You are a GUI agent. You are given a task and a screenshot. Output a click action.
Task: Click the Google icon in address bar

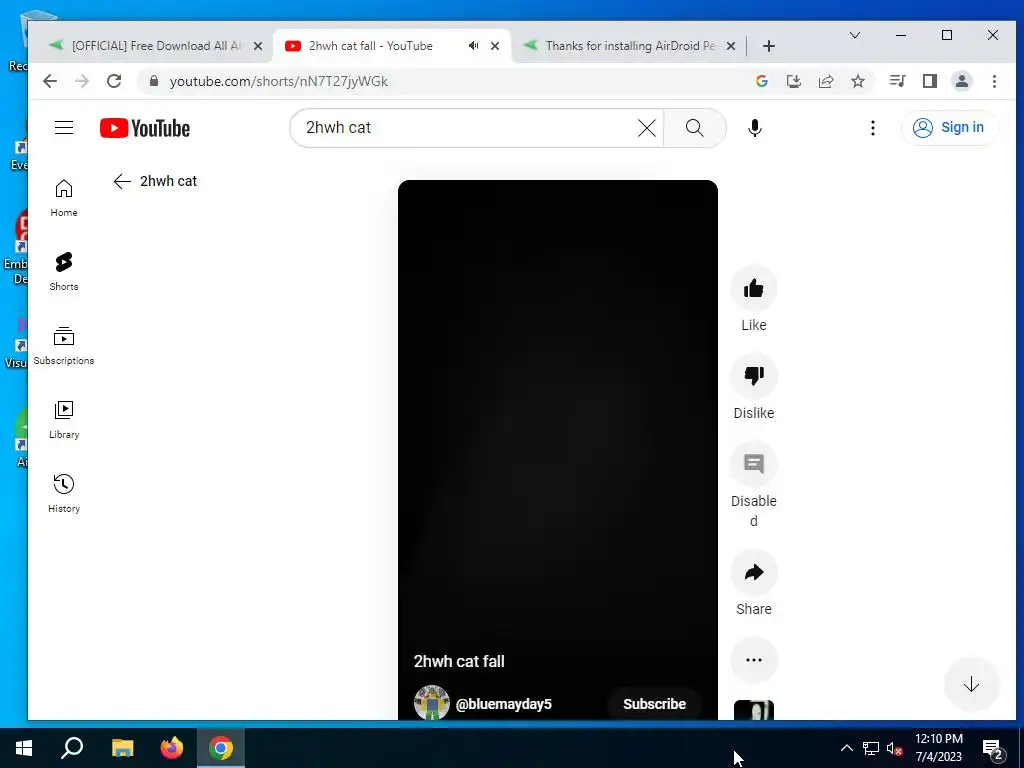(x=761, y=81)
